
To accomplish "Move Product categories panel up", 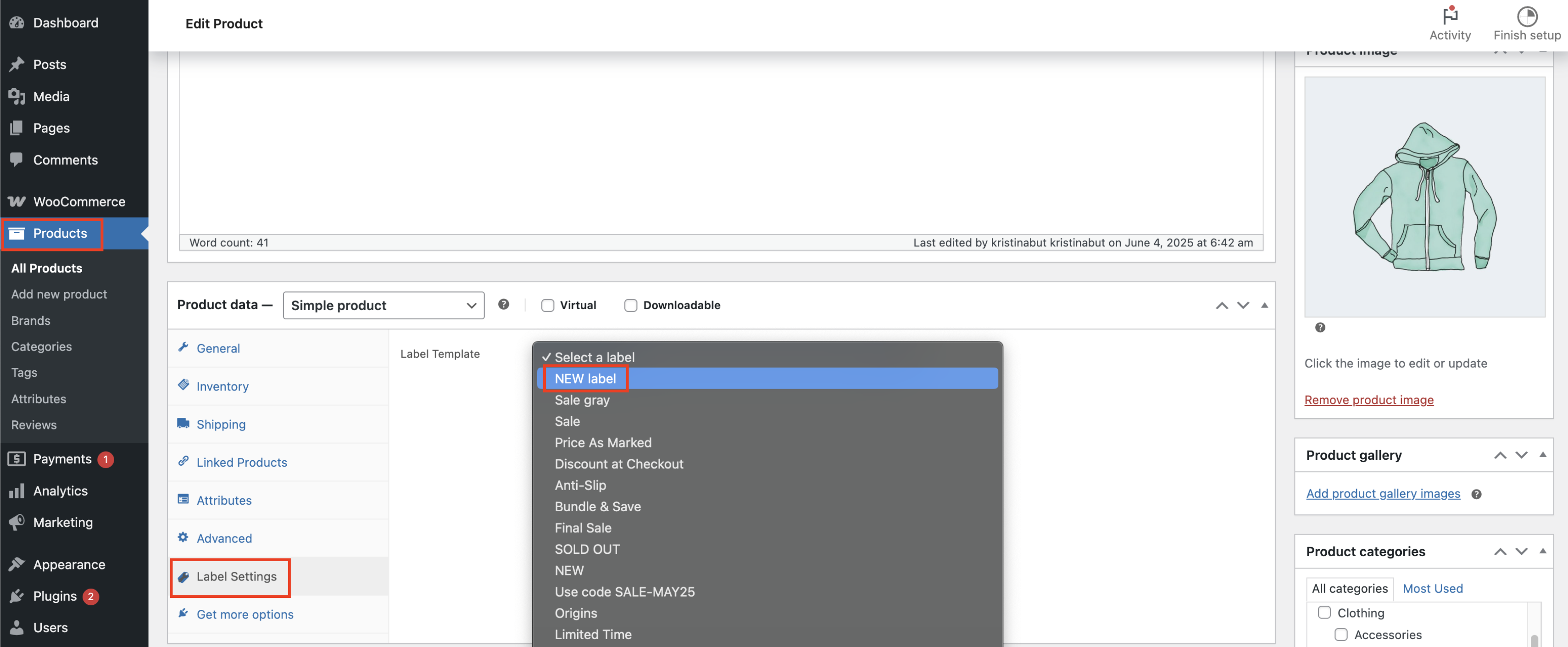I will coord(1500,552).
